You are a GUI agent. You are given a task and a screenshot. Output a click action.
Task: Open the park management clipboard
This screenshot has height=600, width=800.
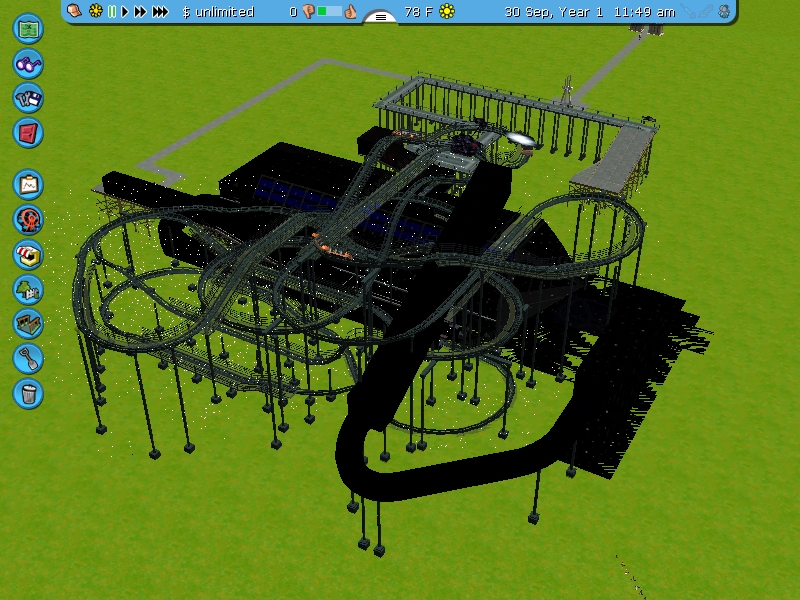pyautogui.click(x=29, y=184)
